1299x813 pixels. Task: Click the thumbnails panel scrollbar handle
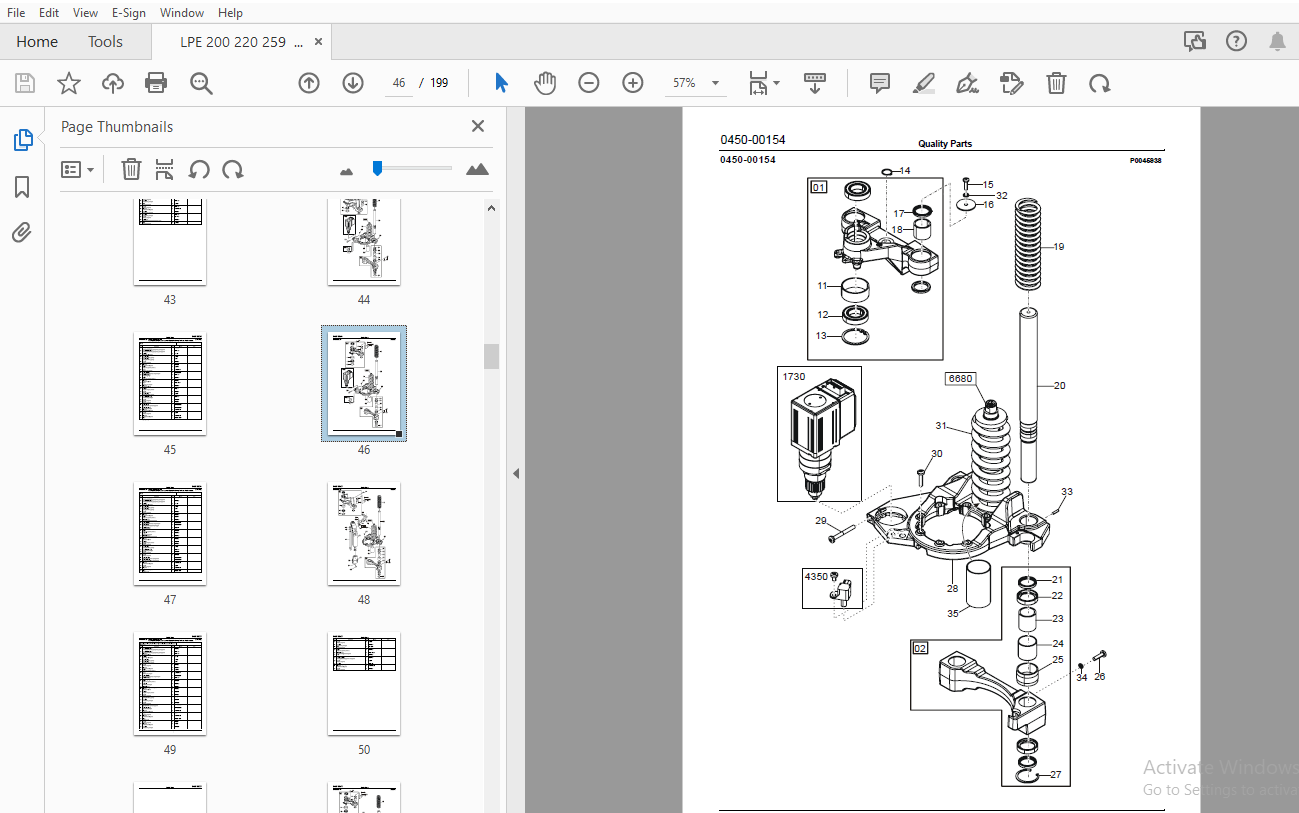pyautogui.click(x=491, y=356)
